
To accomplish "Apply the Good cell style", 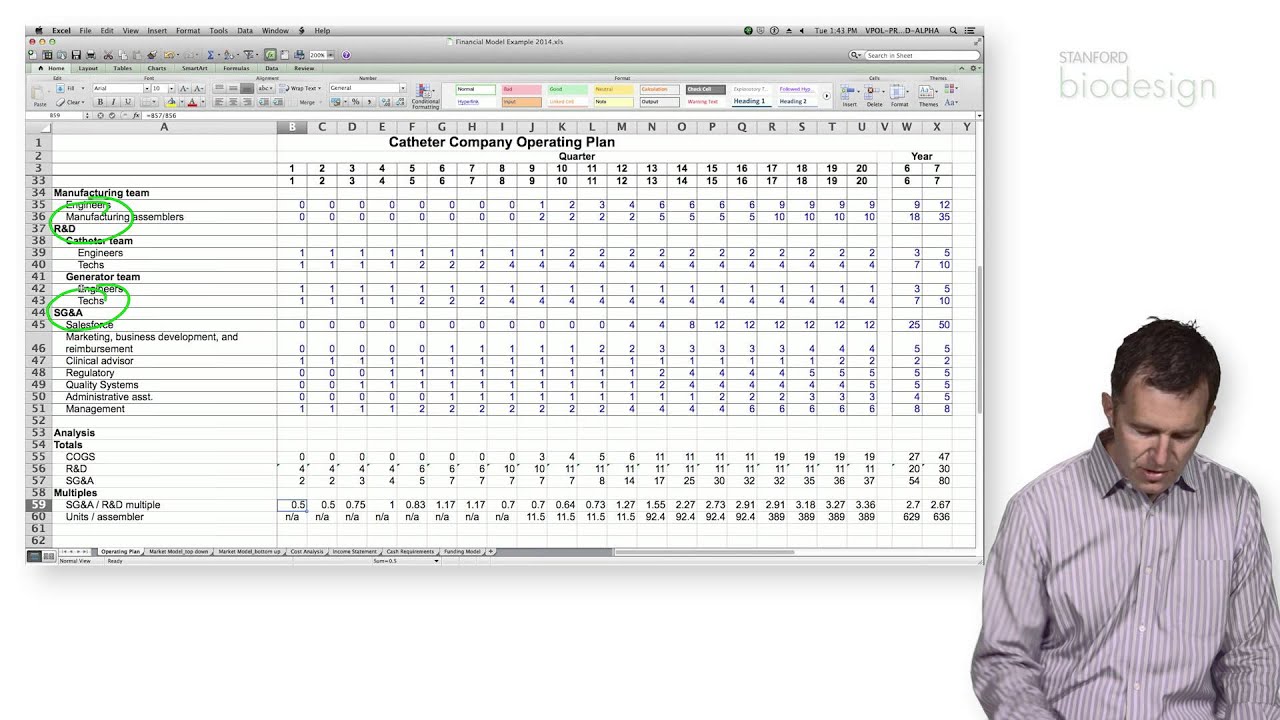I will [x=568, y=89].
